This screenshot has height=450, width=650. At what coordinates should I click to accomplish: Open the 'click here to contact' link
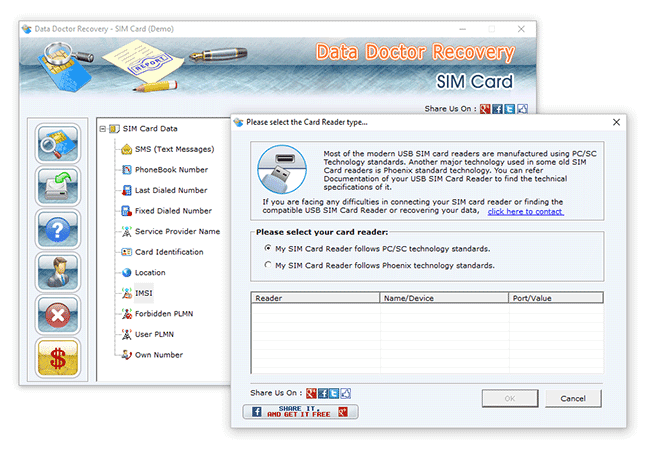[x=526, y=211]
